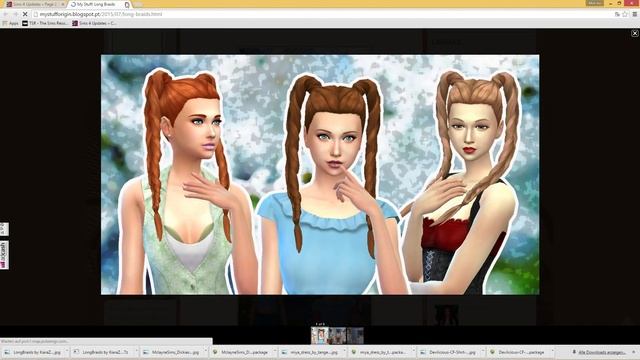Open the Sims 4 Updates bookmark
This screenshot has height=360, width=640.
[94, 23]
